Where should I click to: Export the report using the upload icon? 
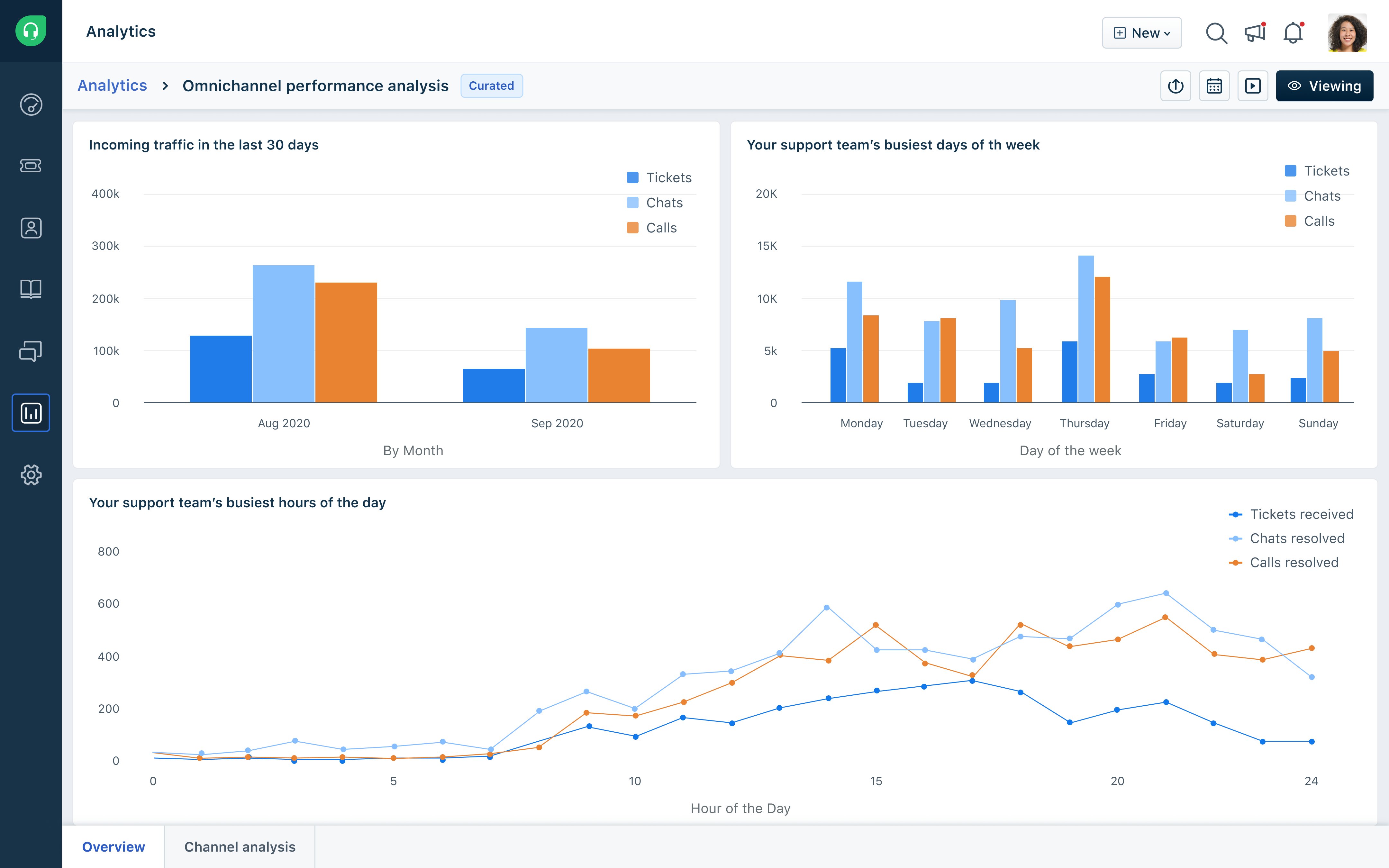click(x=1176, y=86)
